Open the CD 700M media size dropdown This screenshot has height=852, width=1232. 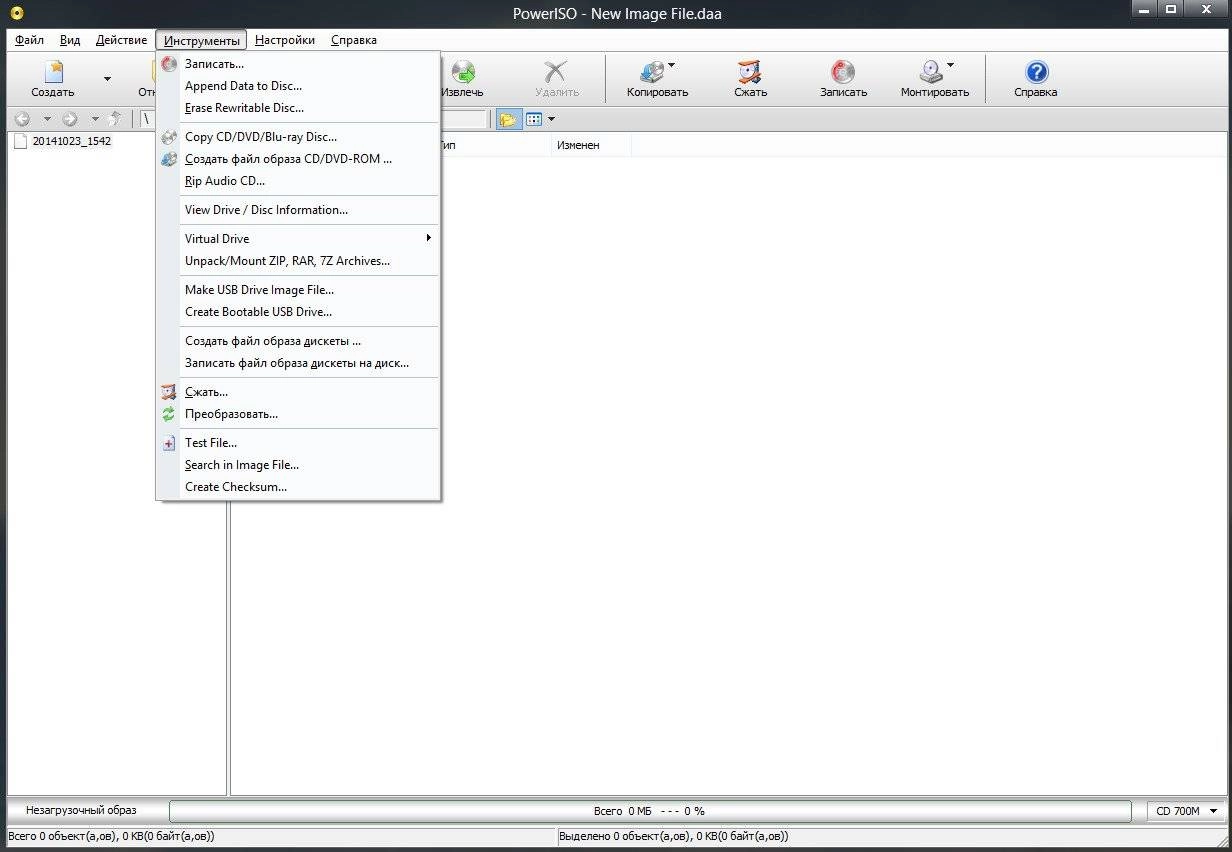(1186, 811)
